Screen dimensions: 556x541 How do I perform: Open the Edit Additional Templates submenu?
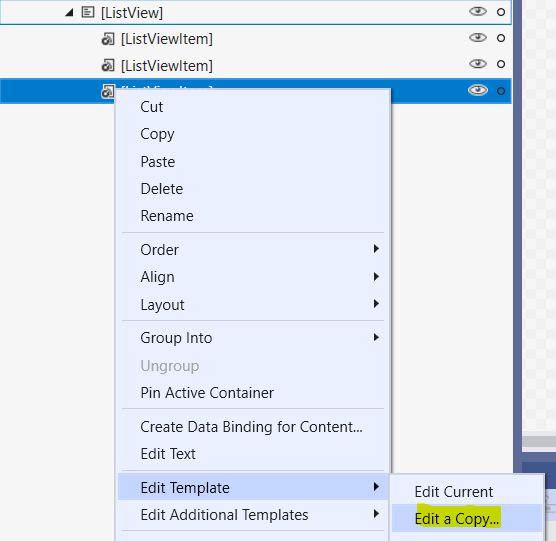point(253,515)
